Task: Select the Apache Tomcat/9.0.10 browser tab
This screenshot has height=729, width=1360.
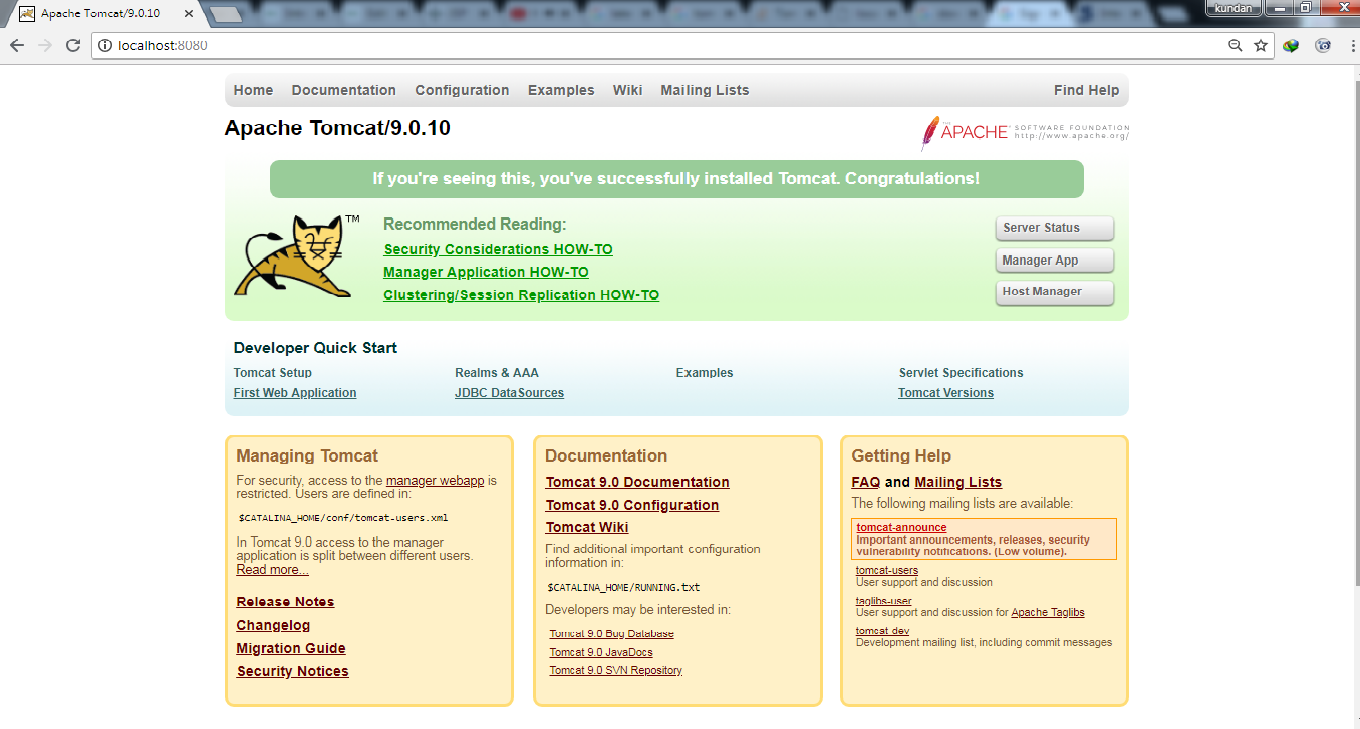Action: point(104,14)
